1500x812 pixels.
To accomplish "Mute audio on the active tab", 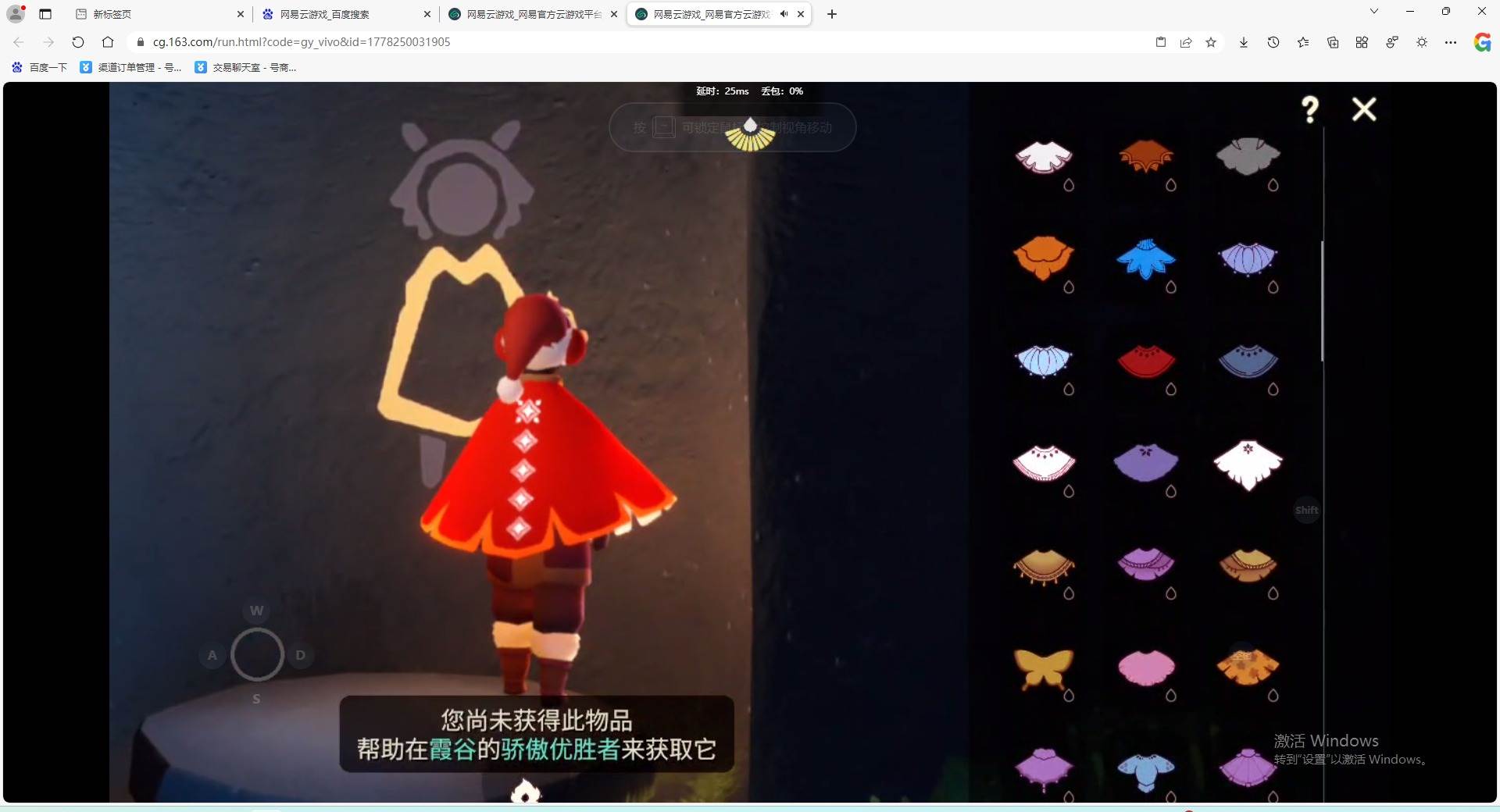I will coord(784,14).
